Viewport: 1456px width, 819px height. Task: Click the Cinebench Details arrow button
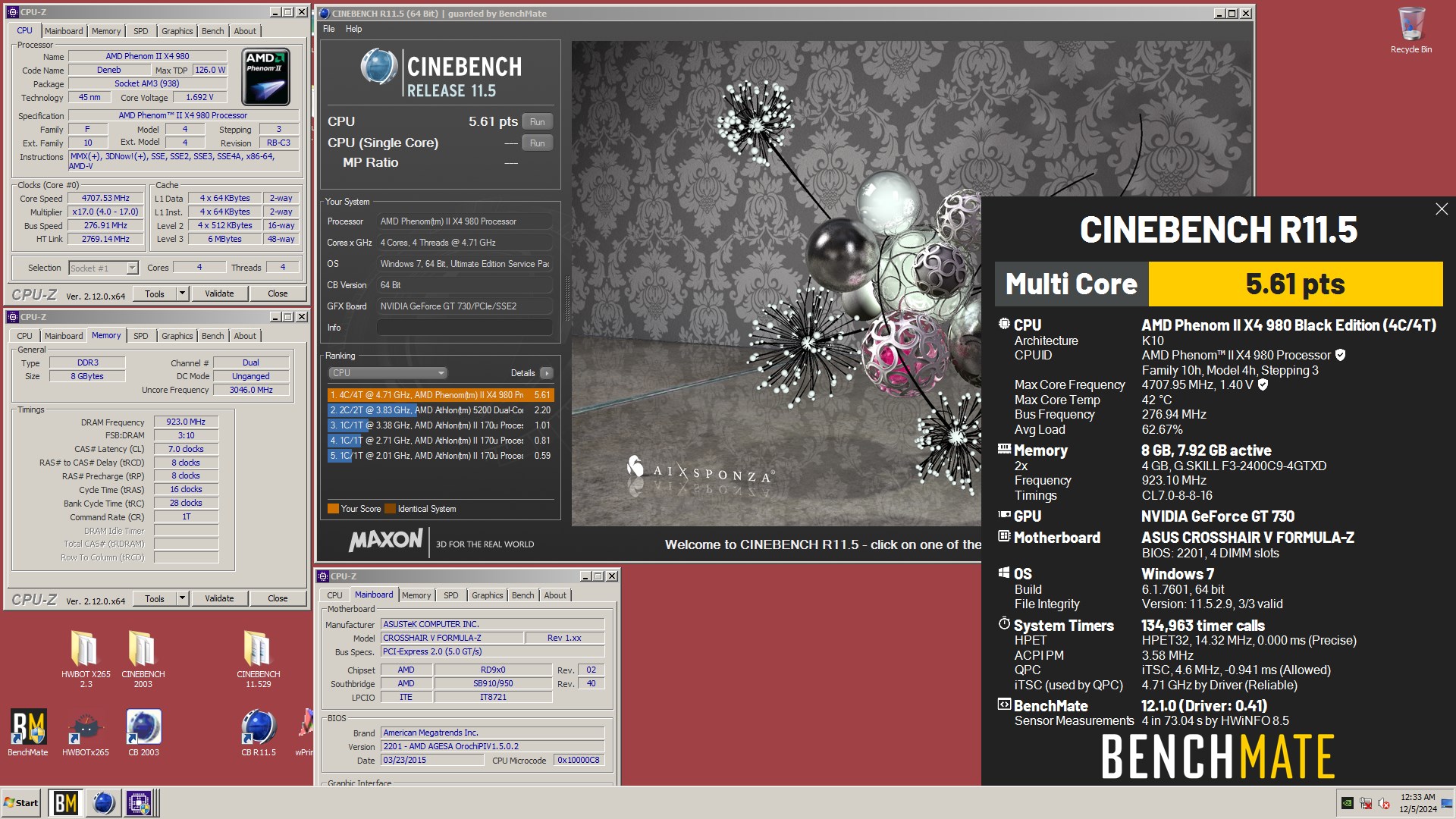pos(546,373)
